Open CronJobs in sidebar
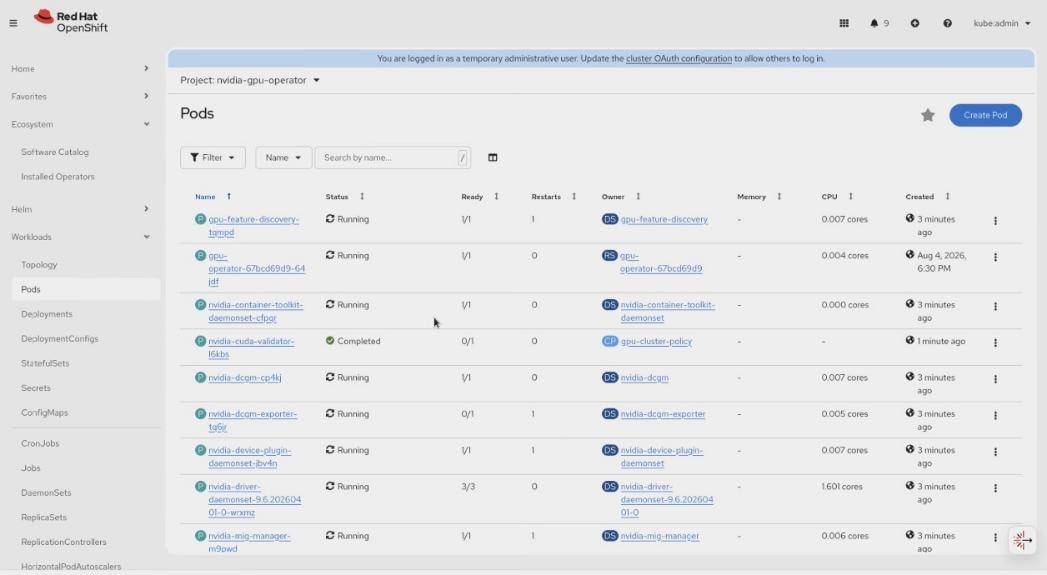This screenshot has height=575, width=1047. coord(40,443)
